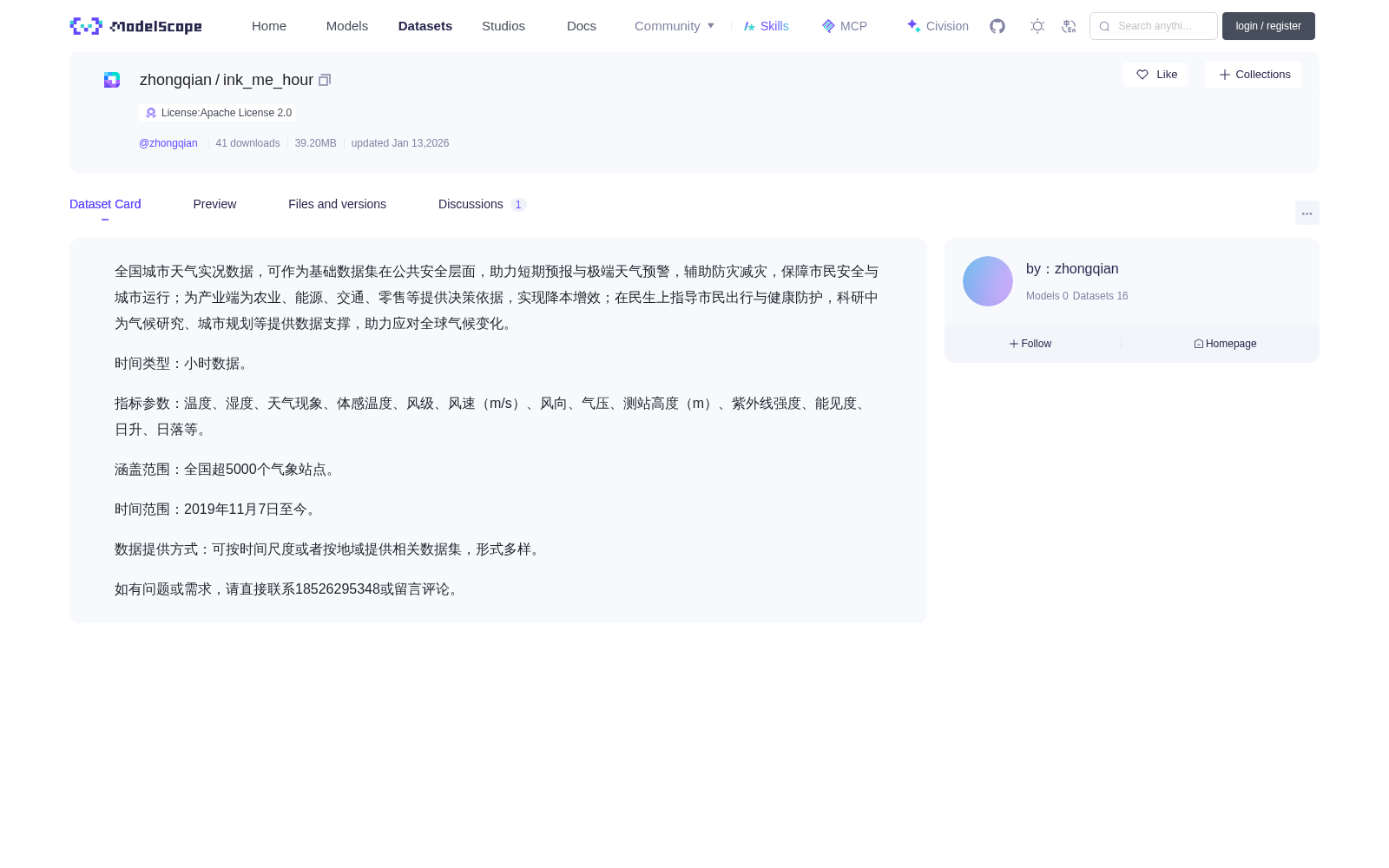
Task: Click the Homepage house icon
Action: pos(1199,344)
